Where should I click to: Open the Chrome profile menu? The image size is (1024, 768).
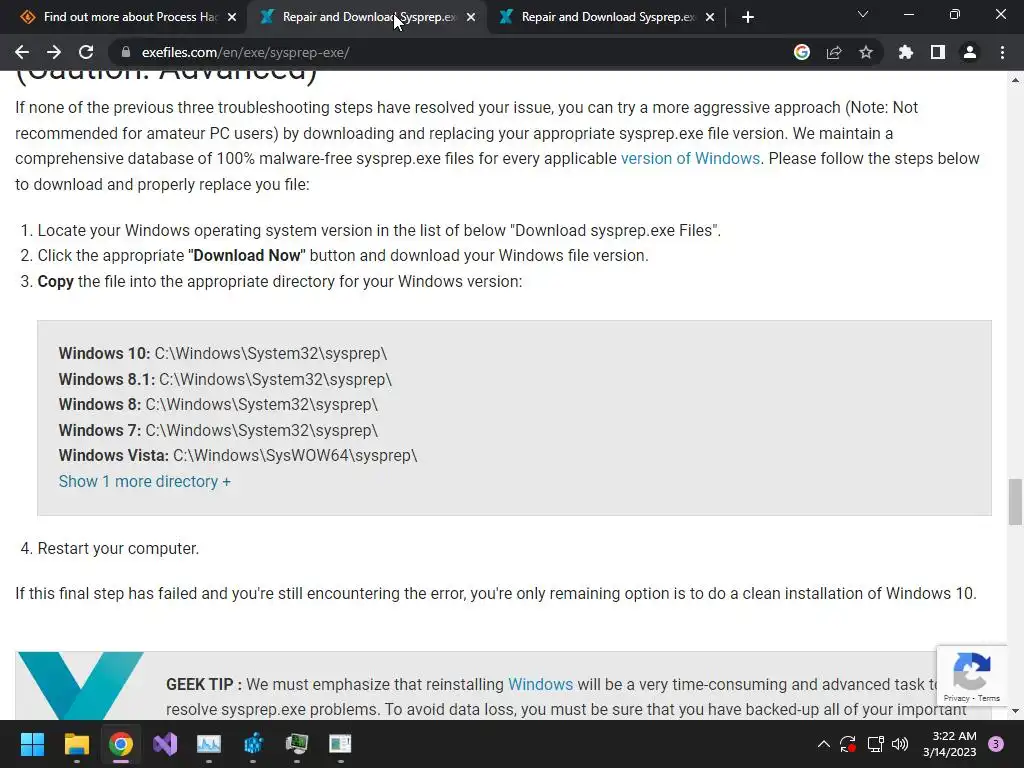pyautogui.click(x=970, y=52)
